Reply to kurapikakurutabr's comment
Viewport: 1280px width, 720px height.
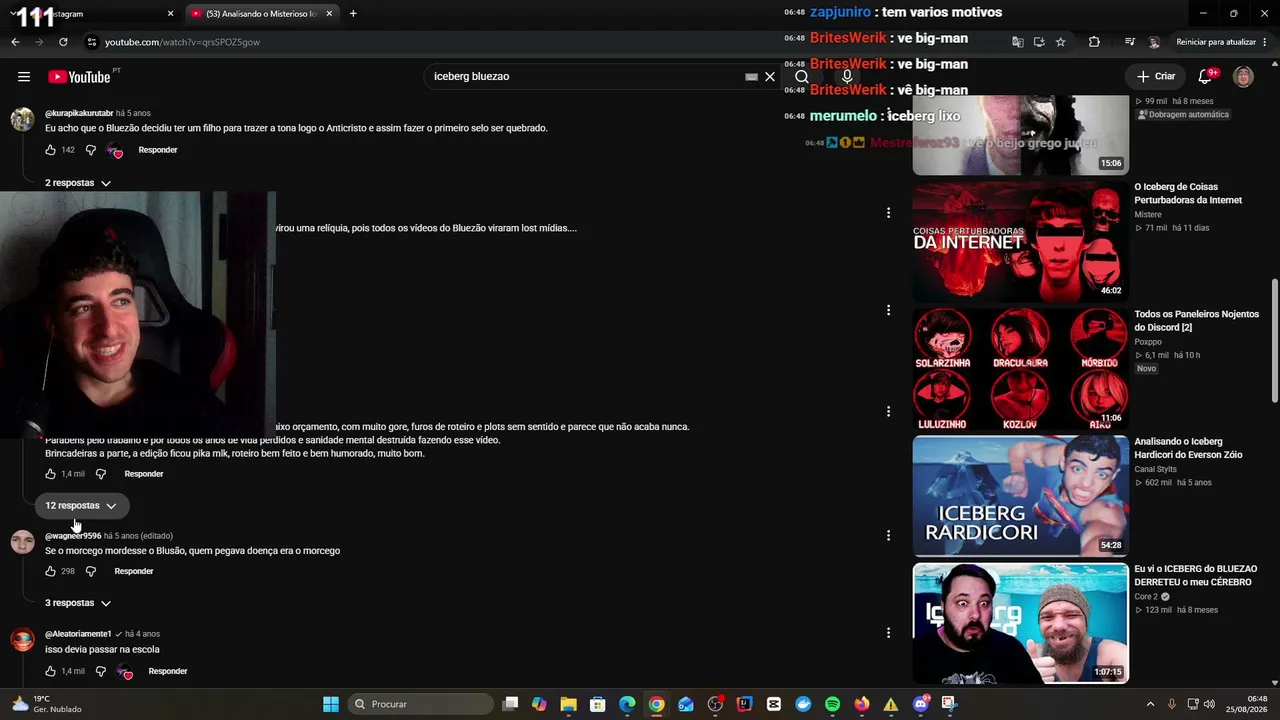[158, 150]
